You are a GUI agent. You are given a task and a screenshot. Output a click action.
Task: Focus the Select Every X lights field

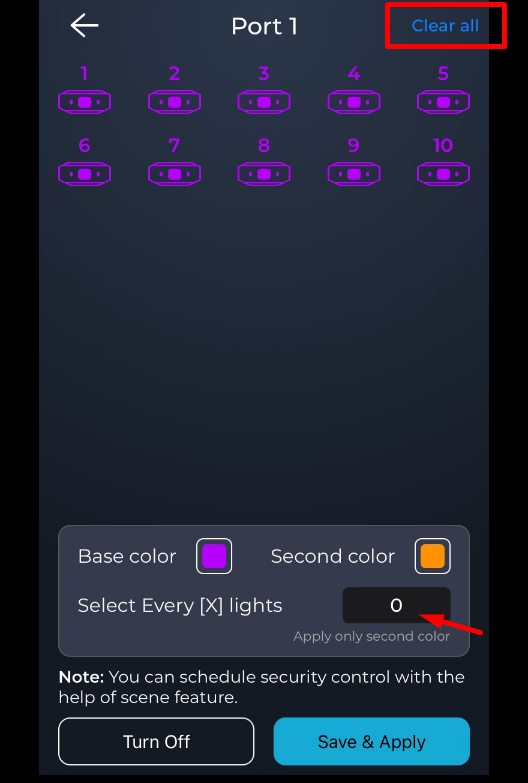397,605
